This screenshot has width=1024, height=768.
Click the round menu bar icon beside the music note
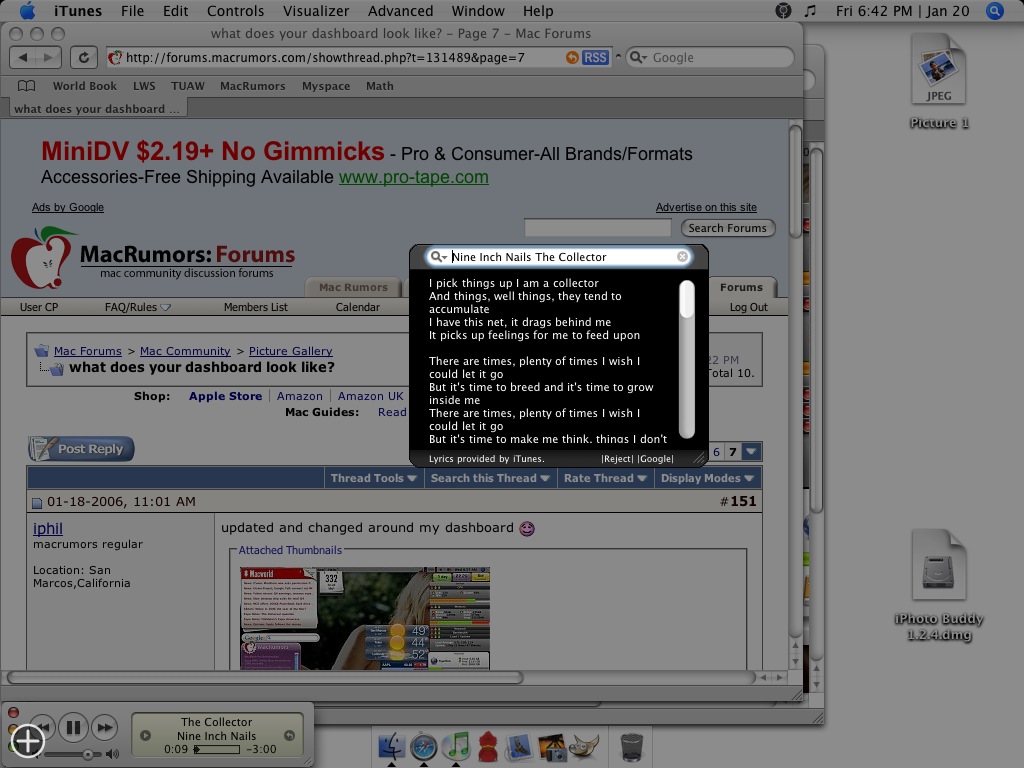coord(783,10)
